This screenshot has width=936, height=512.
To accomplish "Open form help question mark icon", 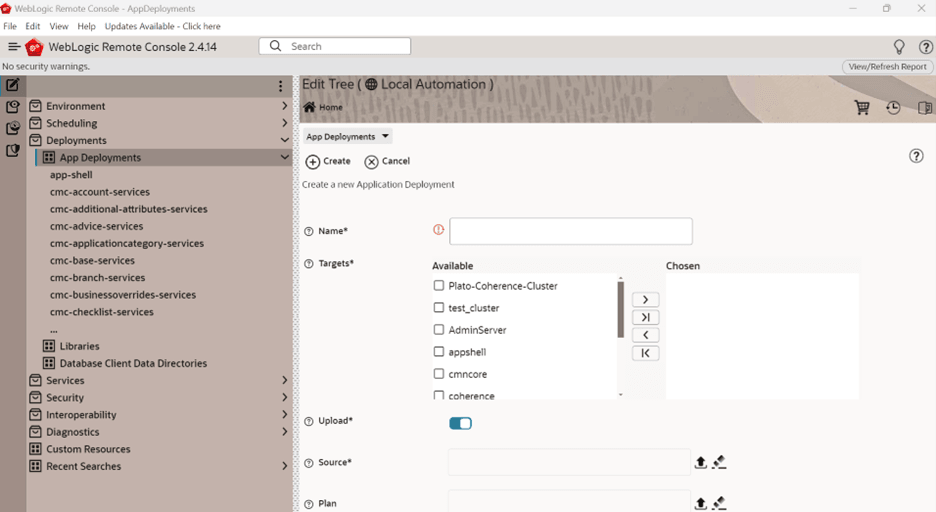I will tap(916, 156).
